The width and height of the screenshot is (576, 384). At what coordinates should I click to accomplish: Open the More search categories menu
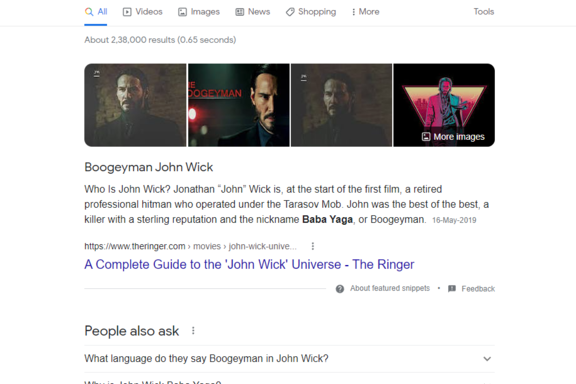pos(365,12)
